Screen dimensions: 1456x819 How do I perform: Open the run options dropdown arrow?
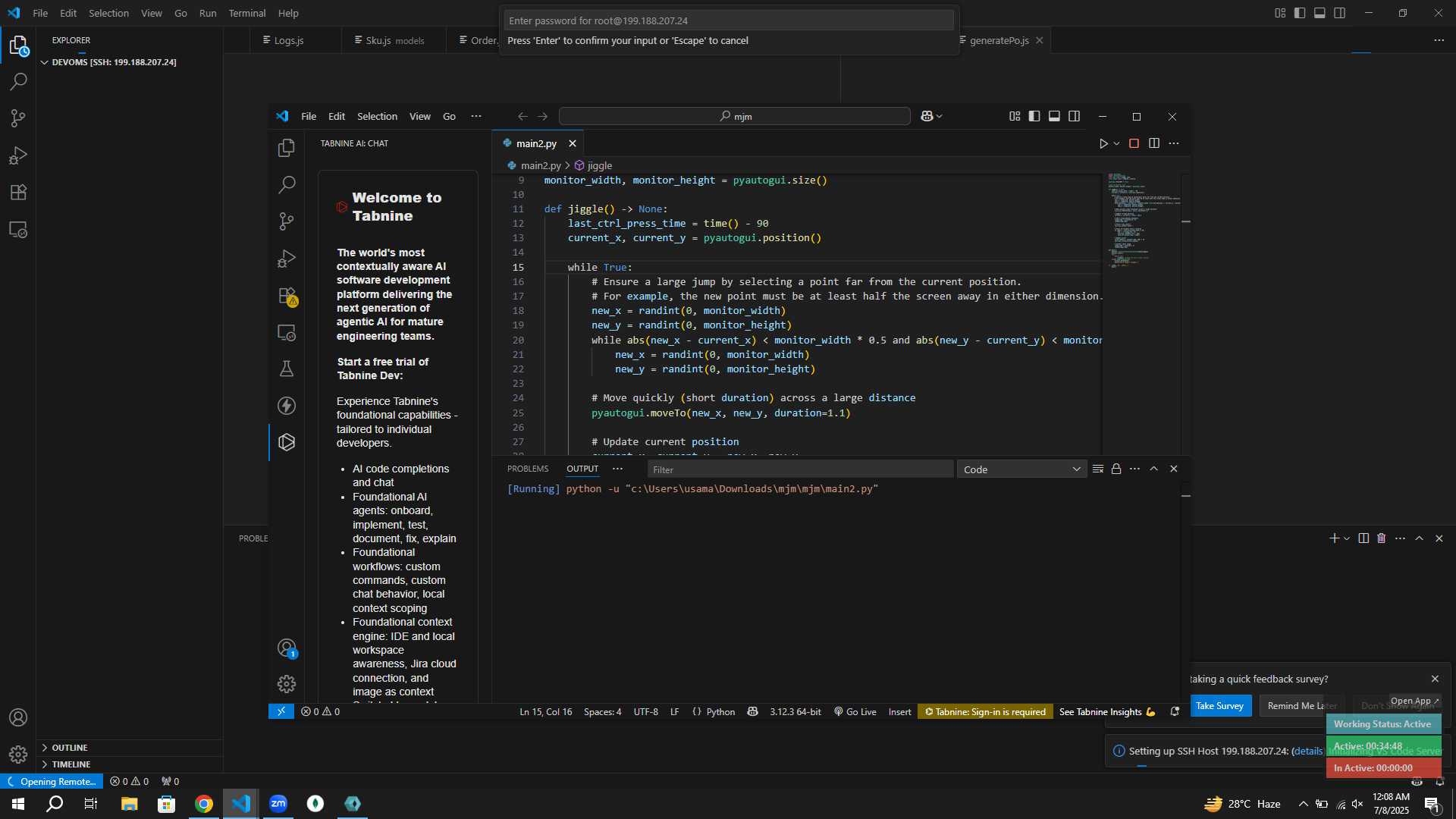(x=1117, y=143)
